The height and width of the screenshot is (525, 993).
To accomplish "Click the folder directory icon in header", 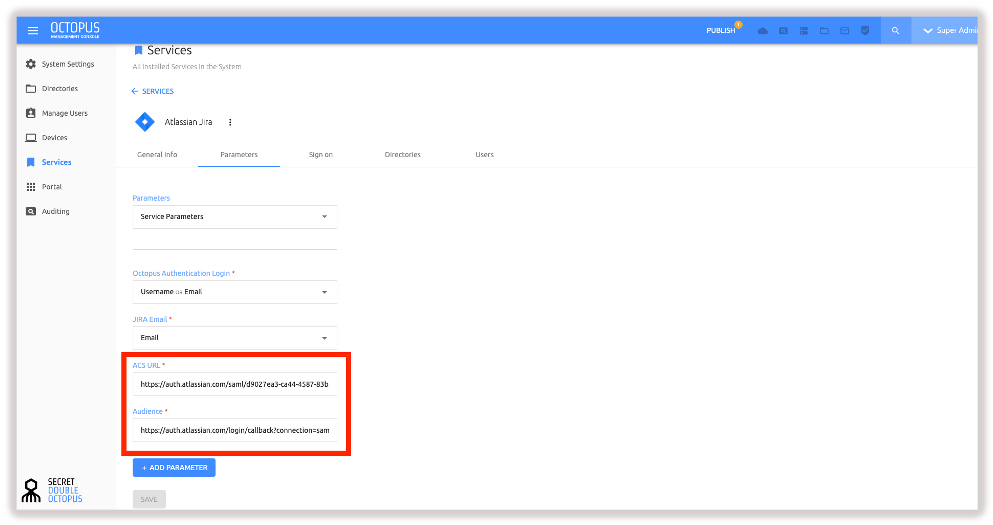I will (824, 30).
